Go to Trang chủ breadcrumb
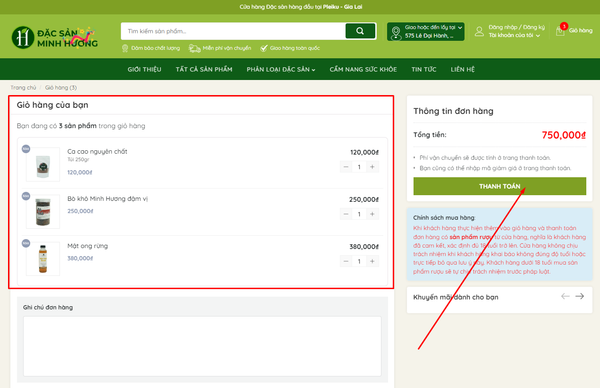This screenshot has width=600, height=388. click(x=23, y=88)
